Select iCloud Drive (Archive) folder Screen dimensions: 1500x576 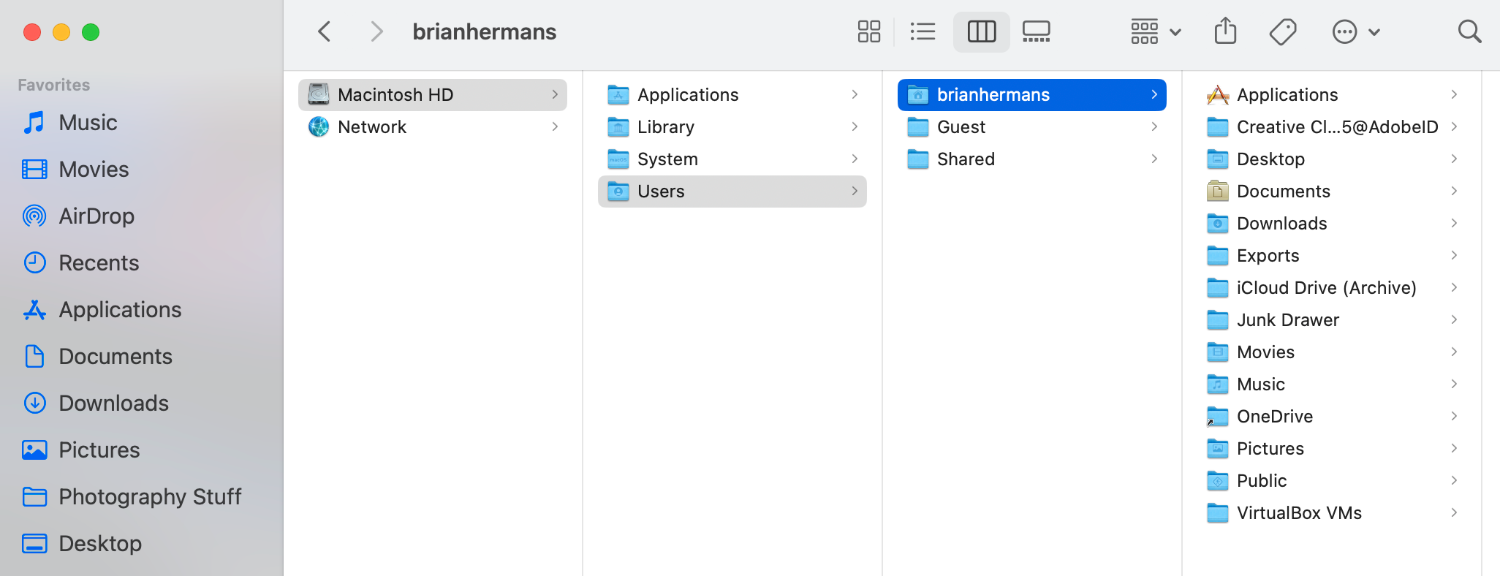[1332, 288]
